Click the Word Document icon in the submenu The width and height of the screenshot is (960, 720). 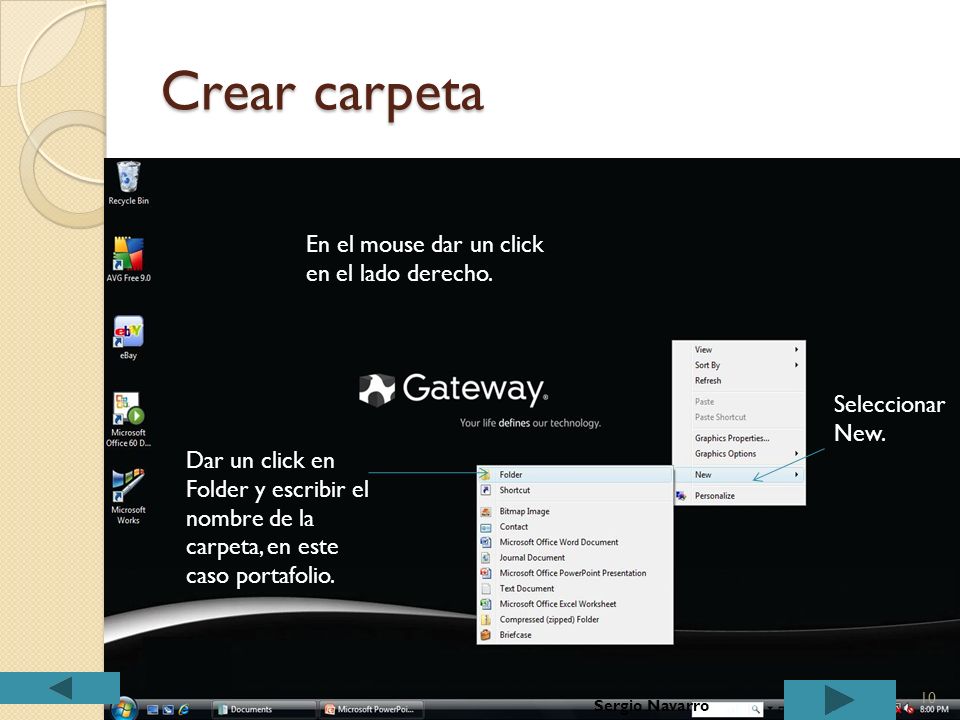click(x=486, y=542)
